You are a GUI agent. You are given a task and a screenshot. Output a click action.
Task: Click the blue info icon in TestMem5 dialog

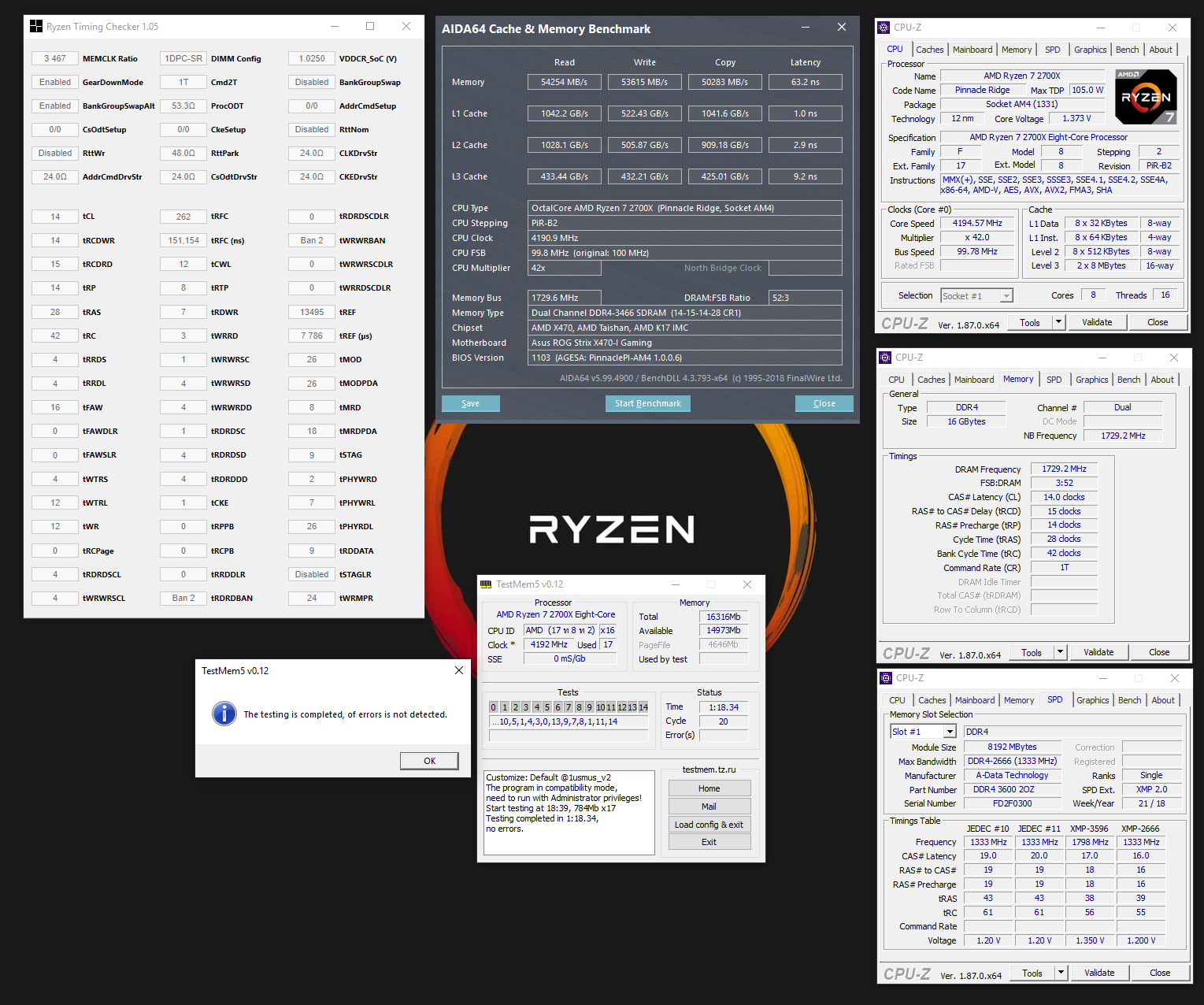point(224,714)
